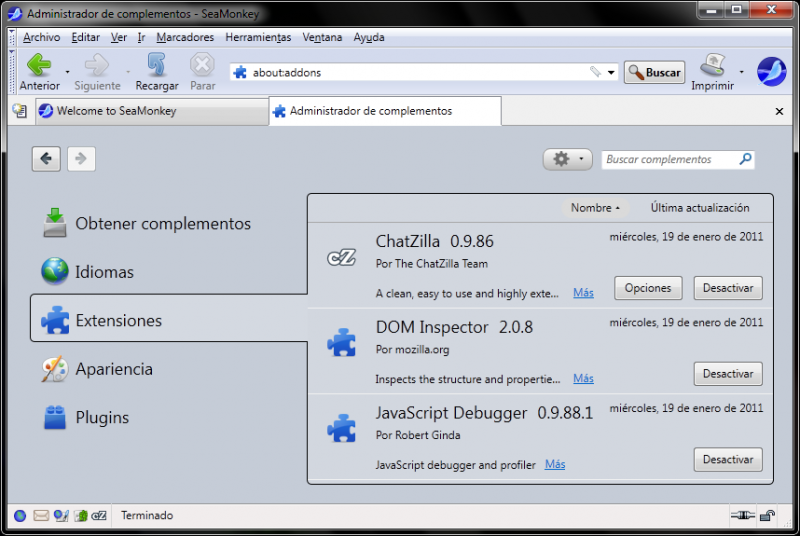Open the Ayuda menu
The image size is (800, 536).
coord(369,37)
